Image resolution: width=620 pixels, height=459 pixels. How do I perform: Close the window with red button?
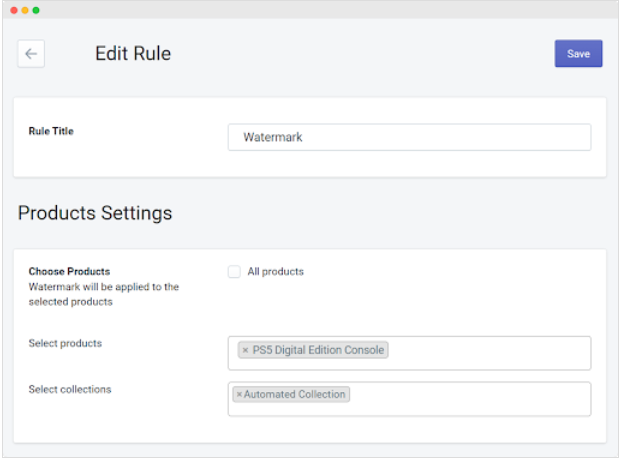[14, 10]
